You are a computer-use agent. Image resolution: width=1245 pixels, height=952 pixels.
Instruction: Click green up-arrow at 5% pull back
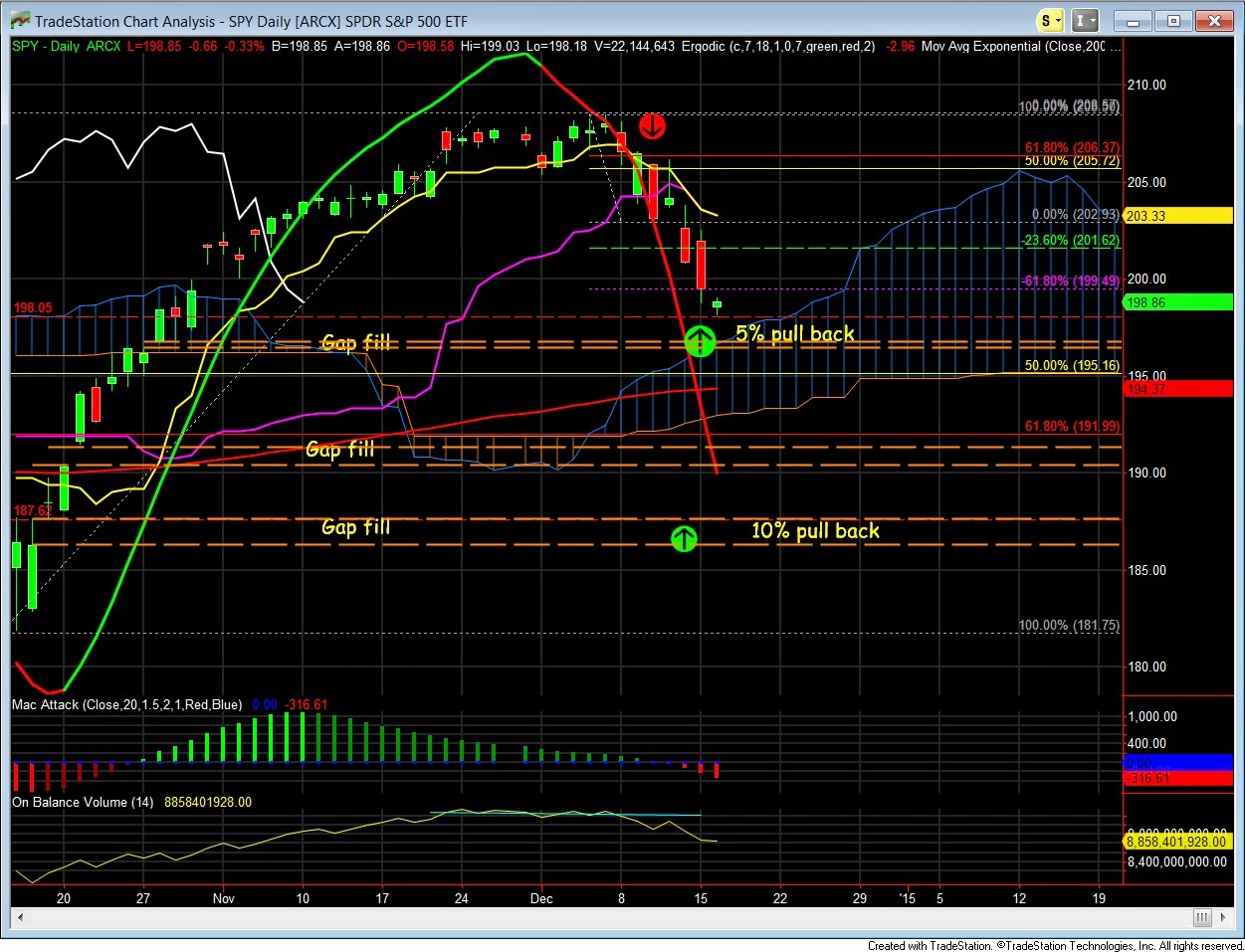(701, 343)
